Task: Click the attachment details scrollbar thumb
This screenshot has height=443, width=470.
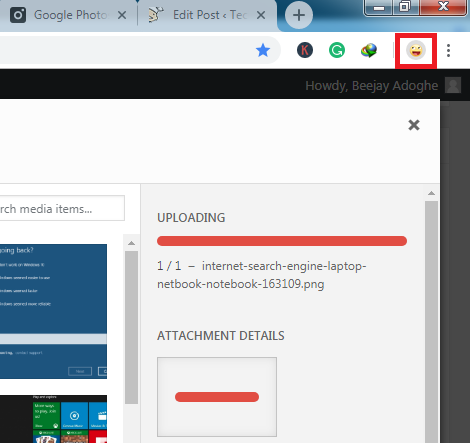Action: coord(431,322)
